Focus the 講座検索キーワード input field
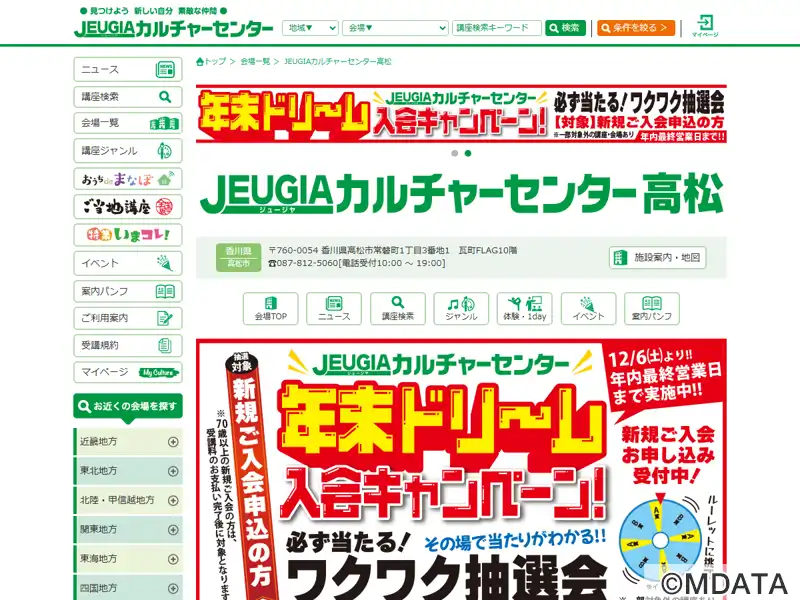800x600 pixels. (x=496, y=28)
